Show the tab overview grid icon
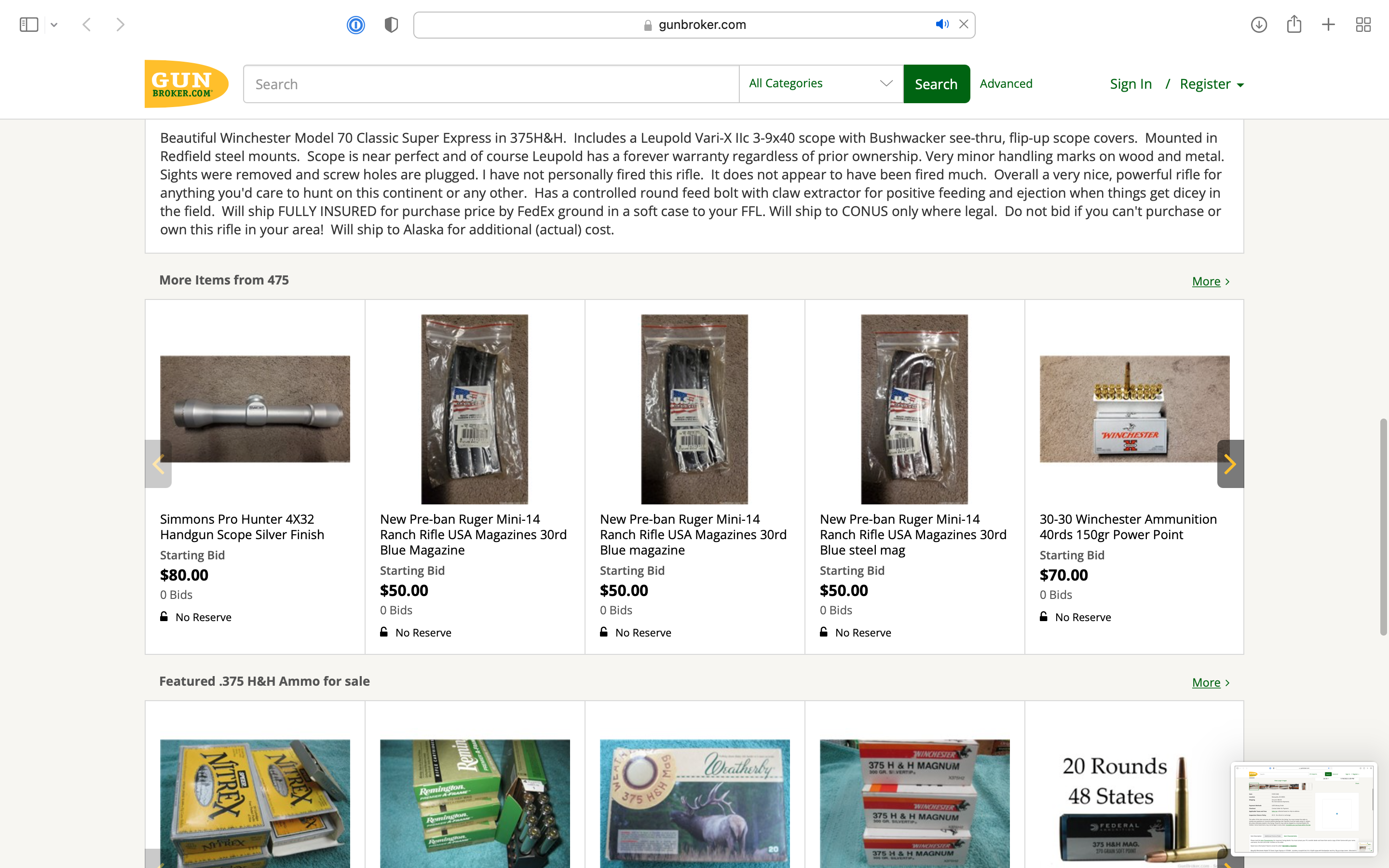The width and height of the screenshot is (1389, 868). point(1363,25)
